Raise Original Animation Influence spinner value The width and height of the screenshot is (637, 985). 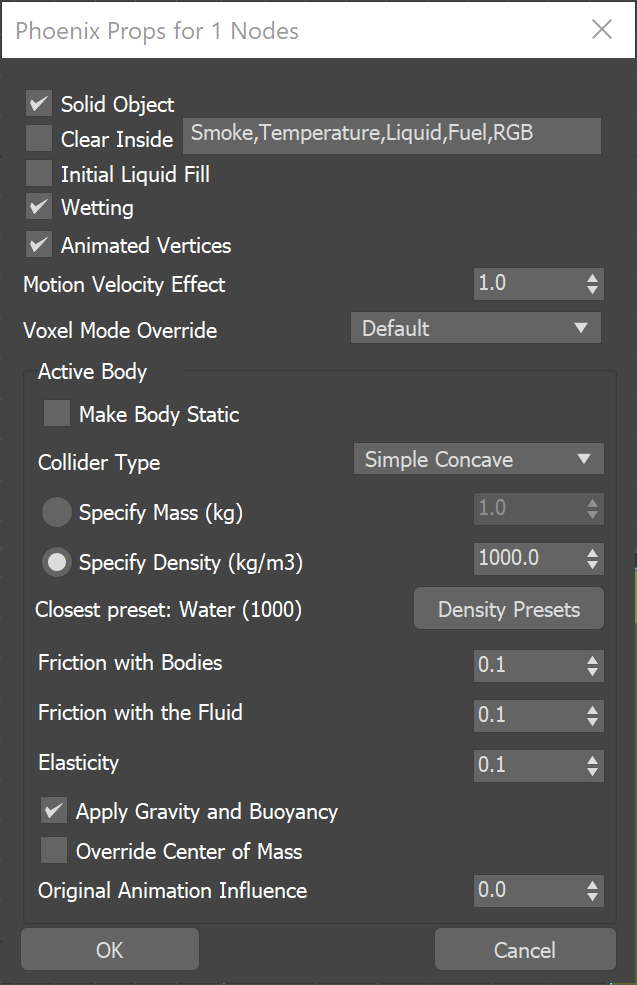592,884
